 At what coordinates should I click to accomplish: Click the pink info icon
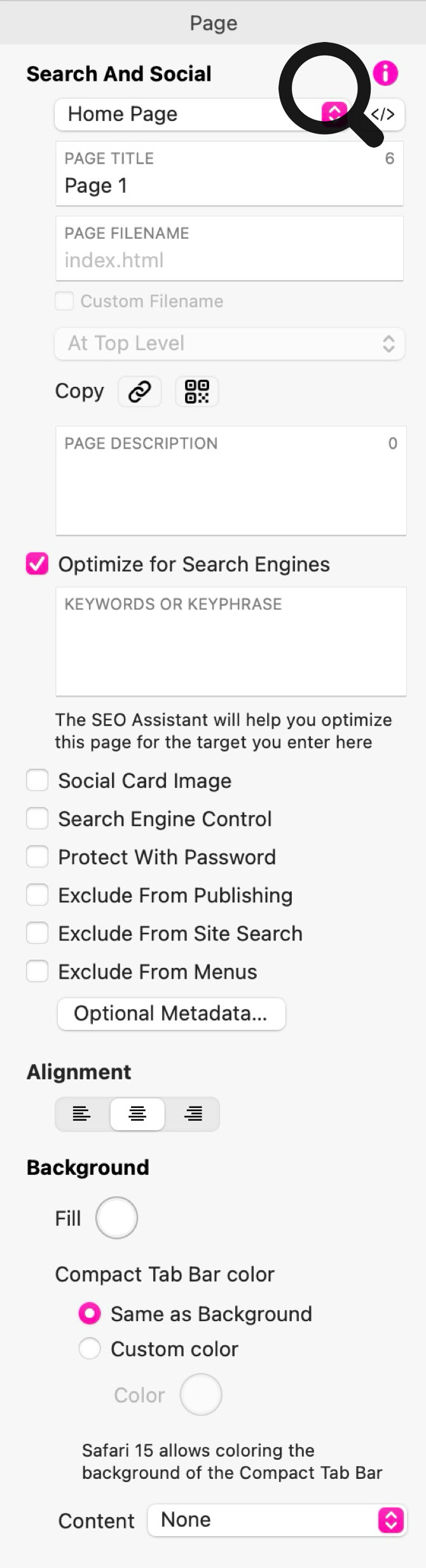[385, 73]
